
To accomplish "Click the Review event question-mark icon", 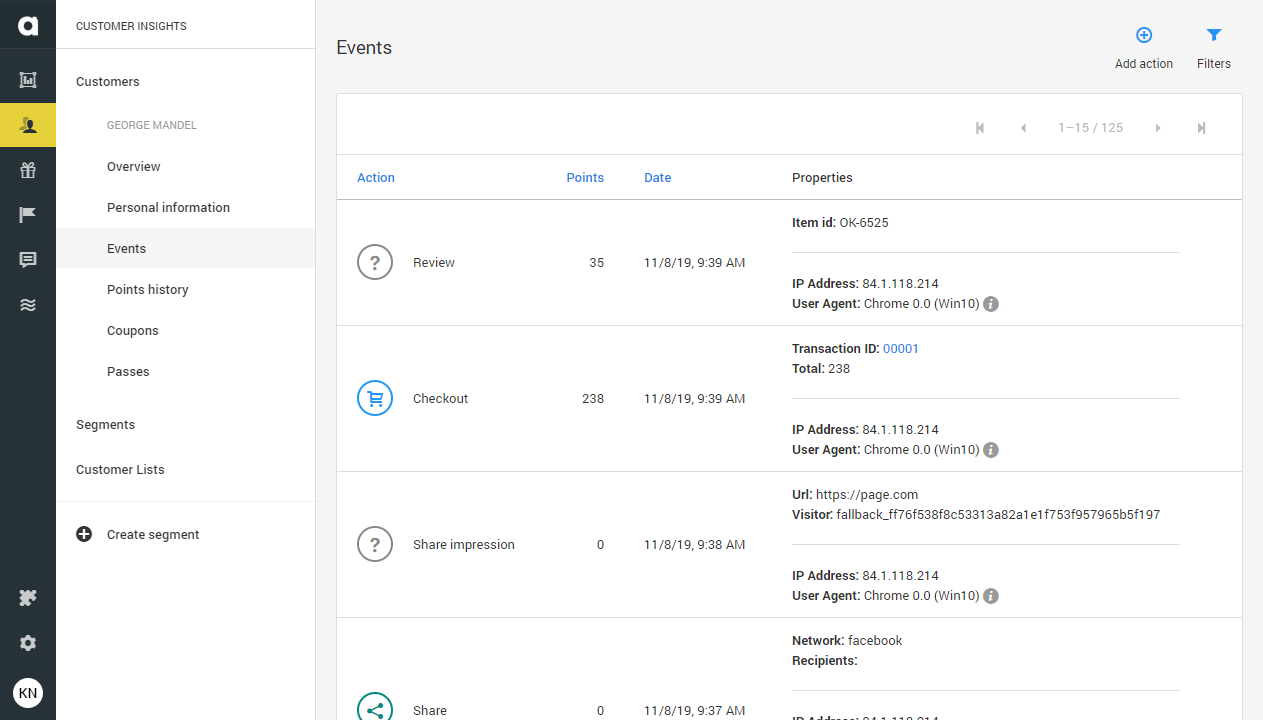I will [375, 263].
